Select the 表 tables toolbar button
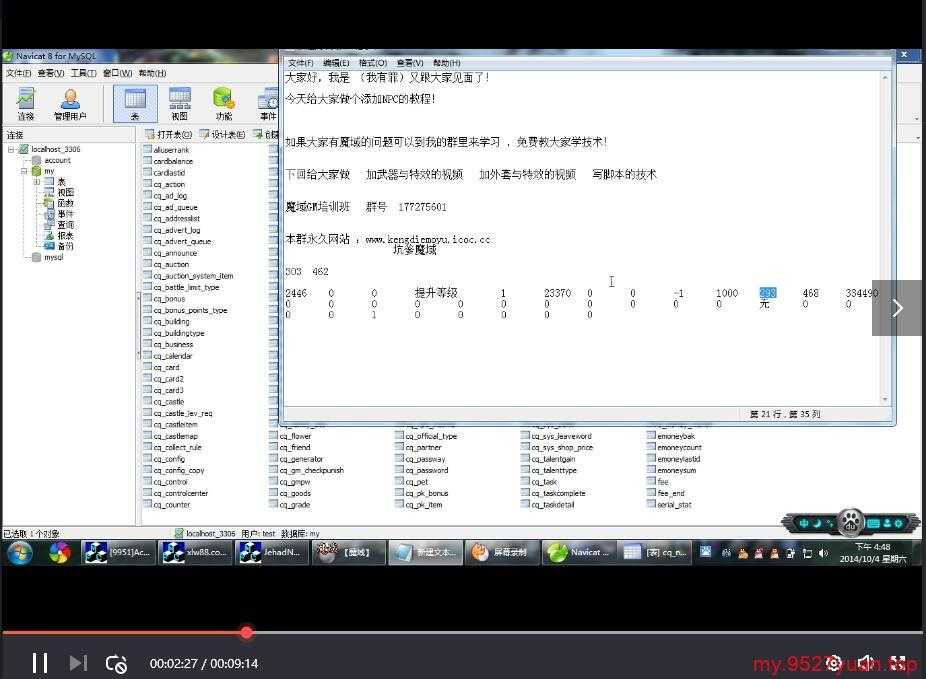This screenshot has height=679, width=926. (x=135, y=104)
